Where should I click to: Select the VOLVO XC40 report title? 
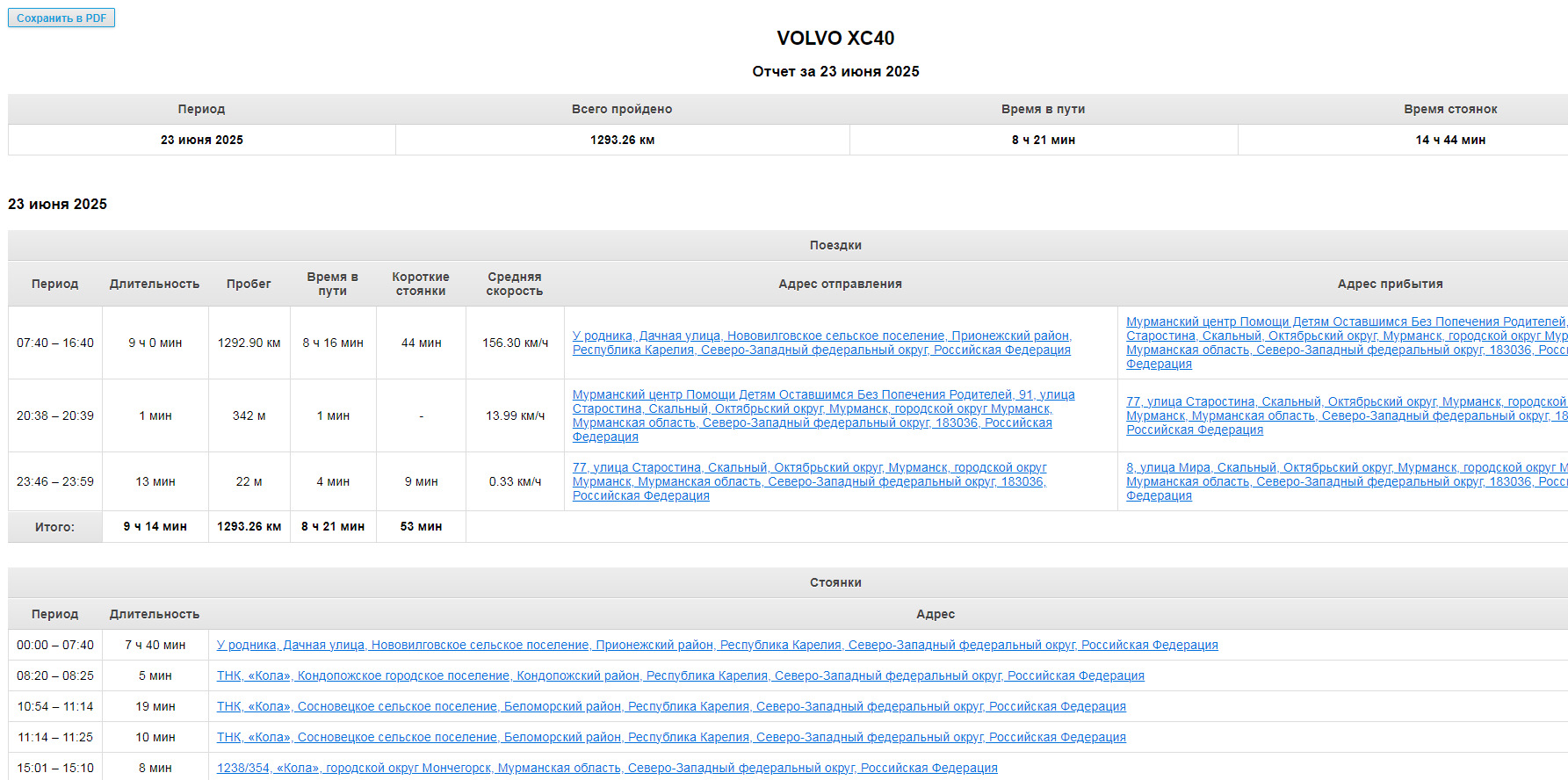835,38
